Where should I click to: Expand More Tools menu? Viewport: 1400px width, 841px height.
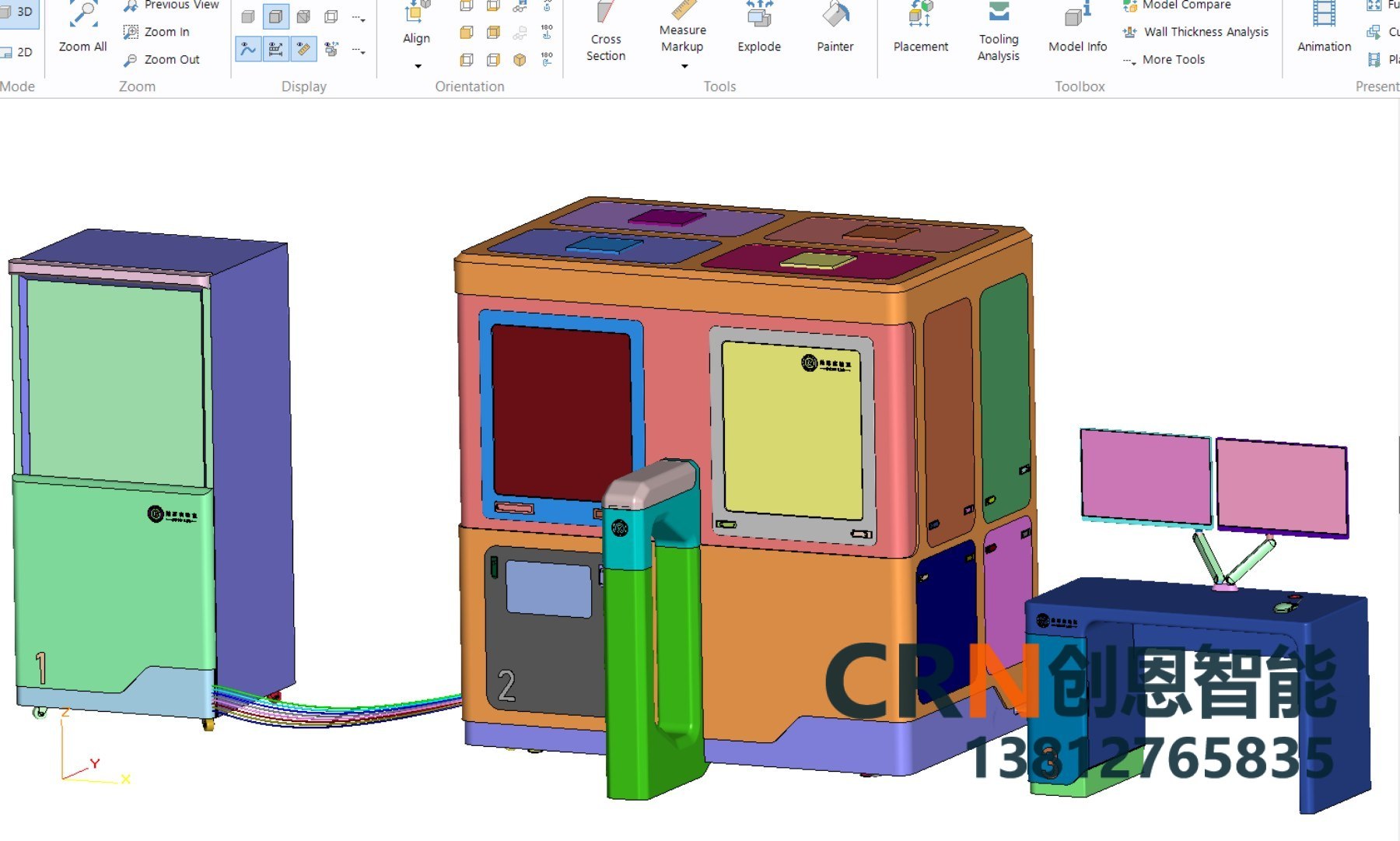1164,60
